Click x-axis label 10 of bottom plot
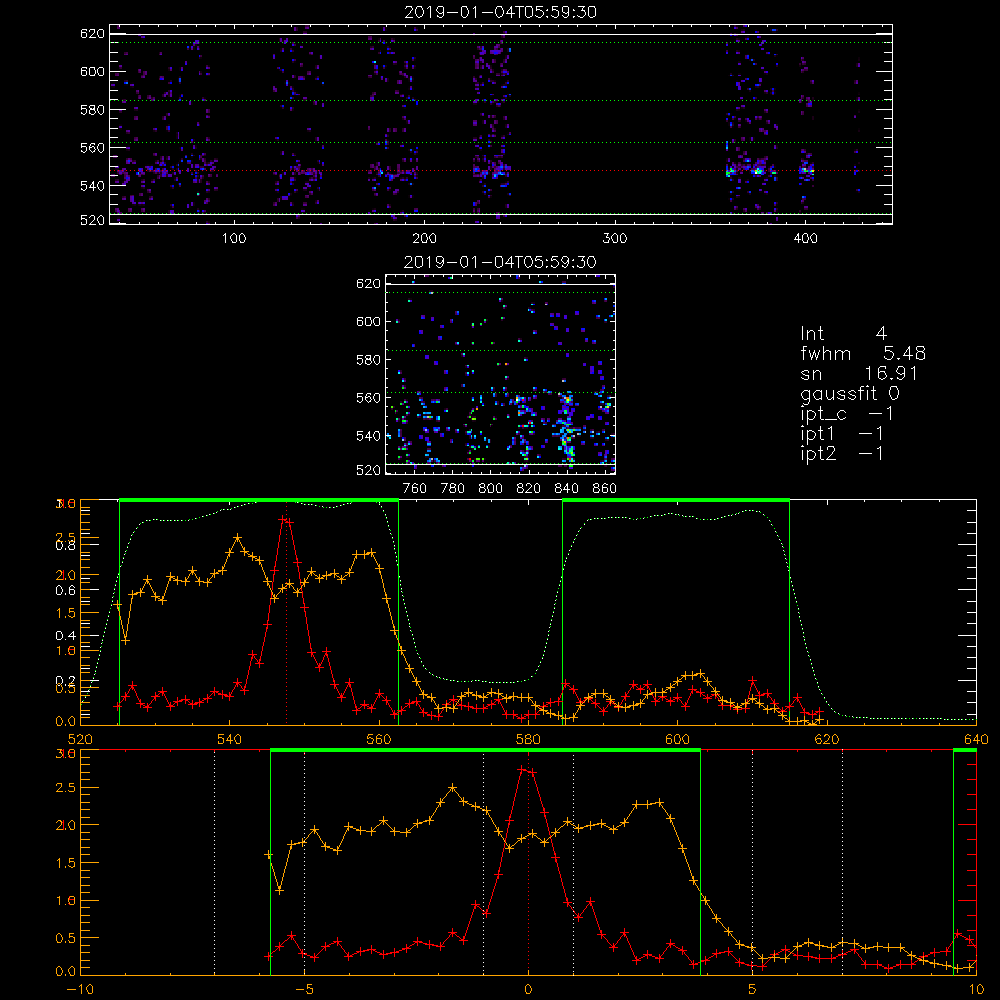Viewport: 1000px width, 1000px height. (x=976, y=990)
